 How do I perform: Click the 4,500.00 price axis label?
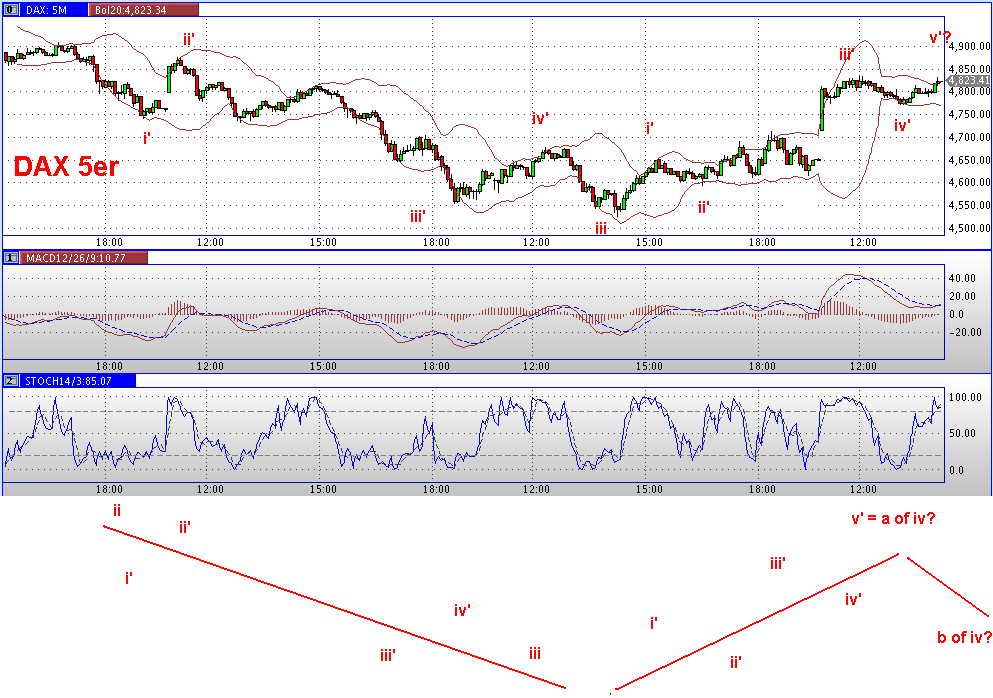point(970,228)
